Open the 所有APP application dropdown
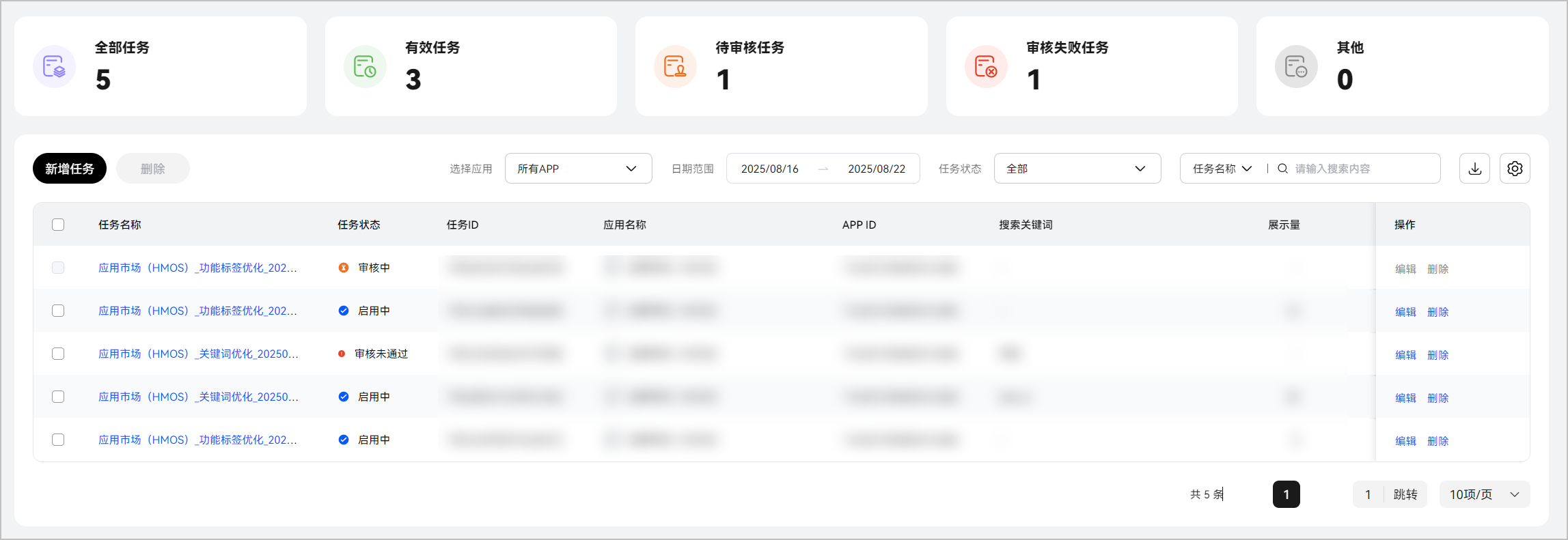 [578, 169]
